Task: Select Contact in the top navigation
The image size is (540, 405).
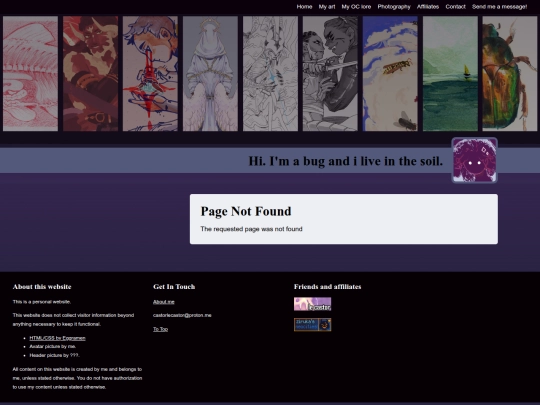Action: [455, 7]
